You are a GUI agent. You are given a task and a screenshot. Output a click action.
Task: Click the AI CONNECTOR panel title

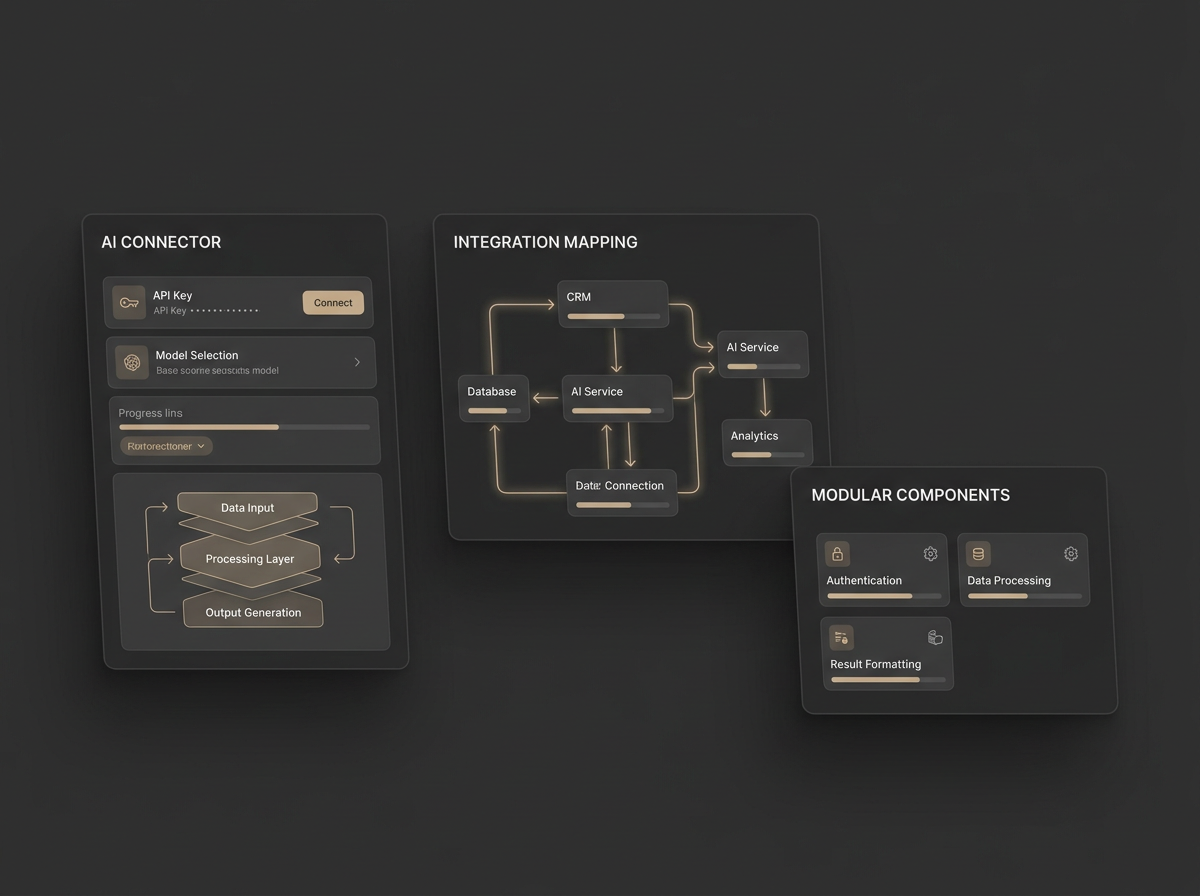(161, 242)
